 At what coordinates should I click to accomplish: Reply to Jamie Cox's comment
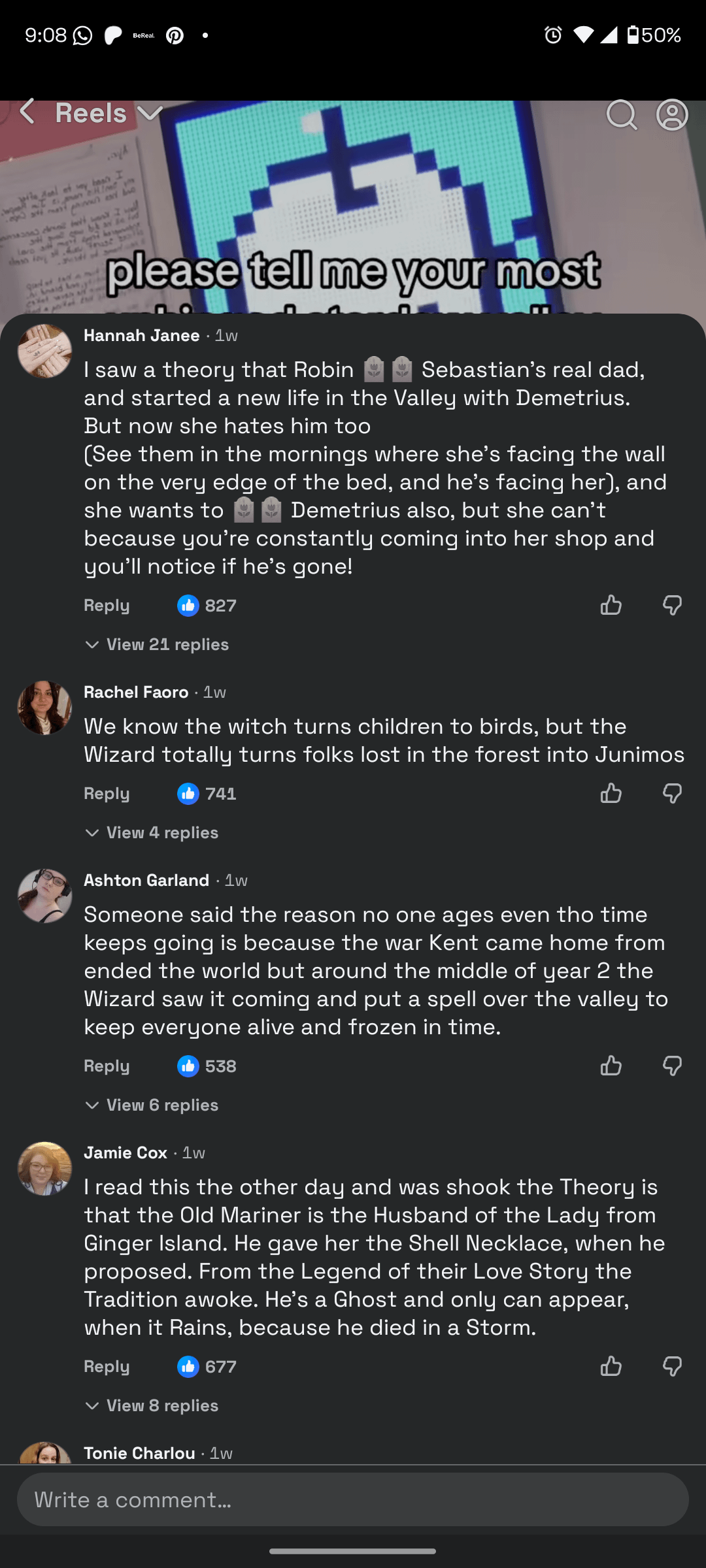tap(107, 1367)
